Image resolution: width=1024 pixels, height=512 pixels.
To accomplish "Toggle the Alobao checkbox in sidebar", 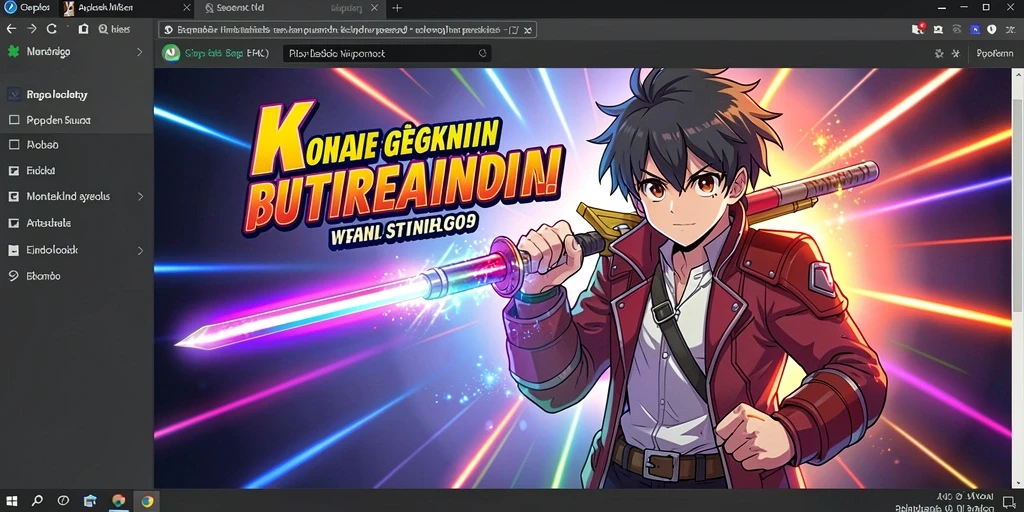I will pyautogui.click(x=14, y=145).
